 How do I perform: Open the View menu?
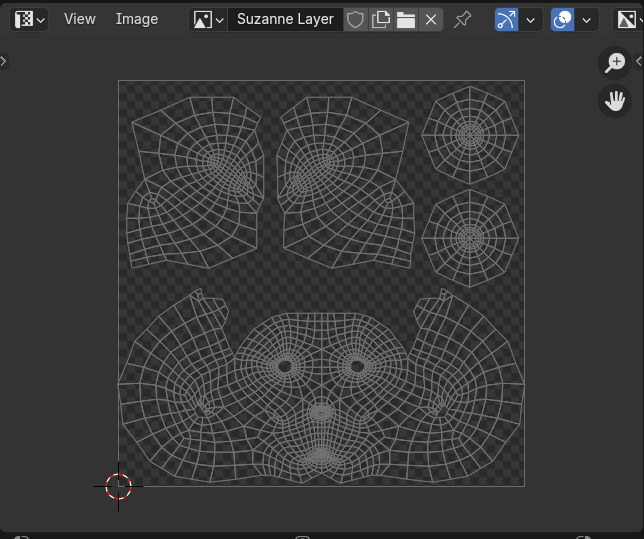80,19
